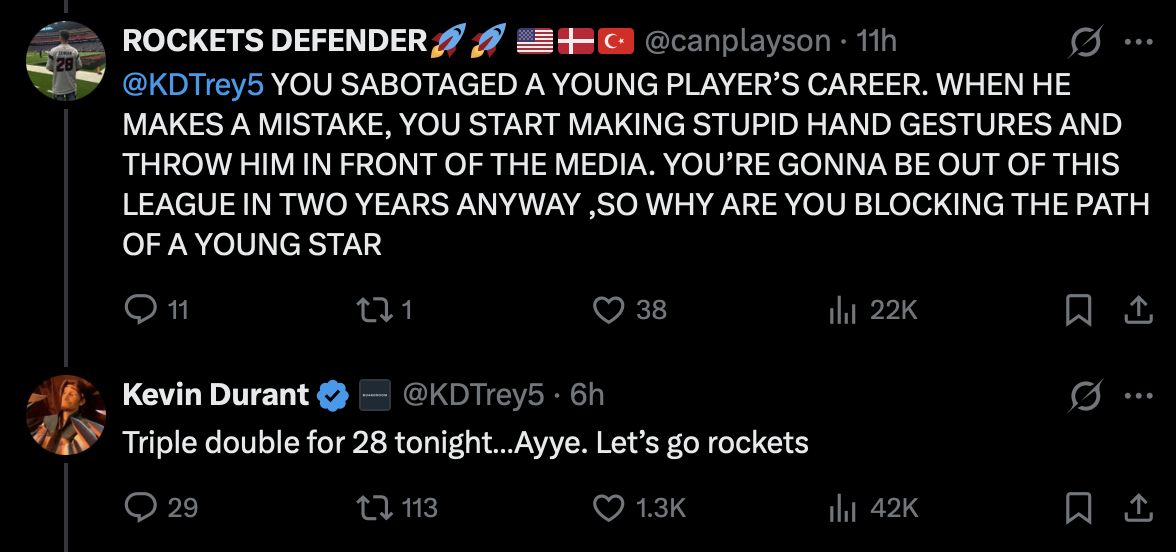
Task: Open Grok icon on ROCKETS DEFENDER tweet
Action: point(1085,42)
